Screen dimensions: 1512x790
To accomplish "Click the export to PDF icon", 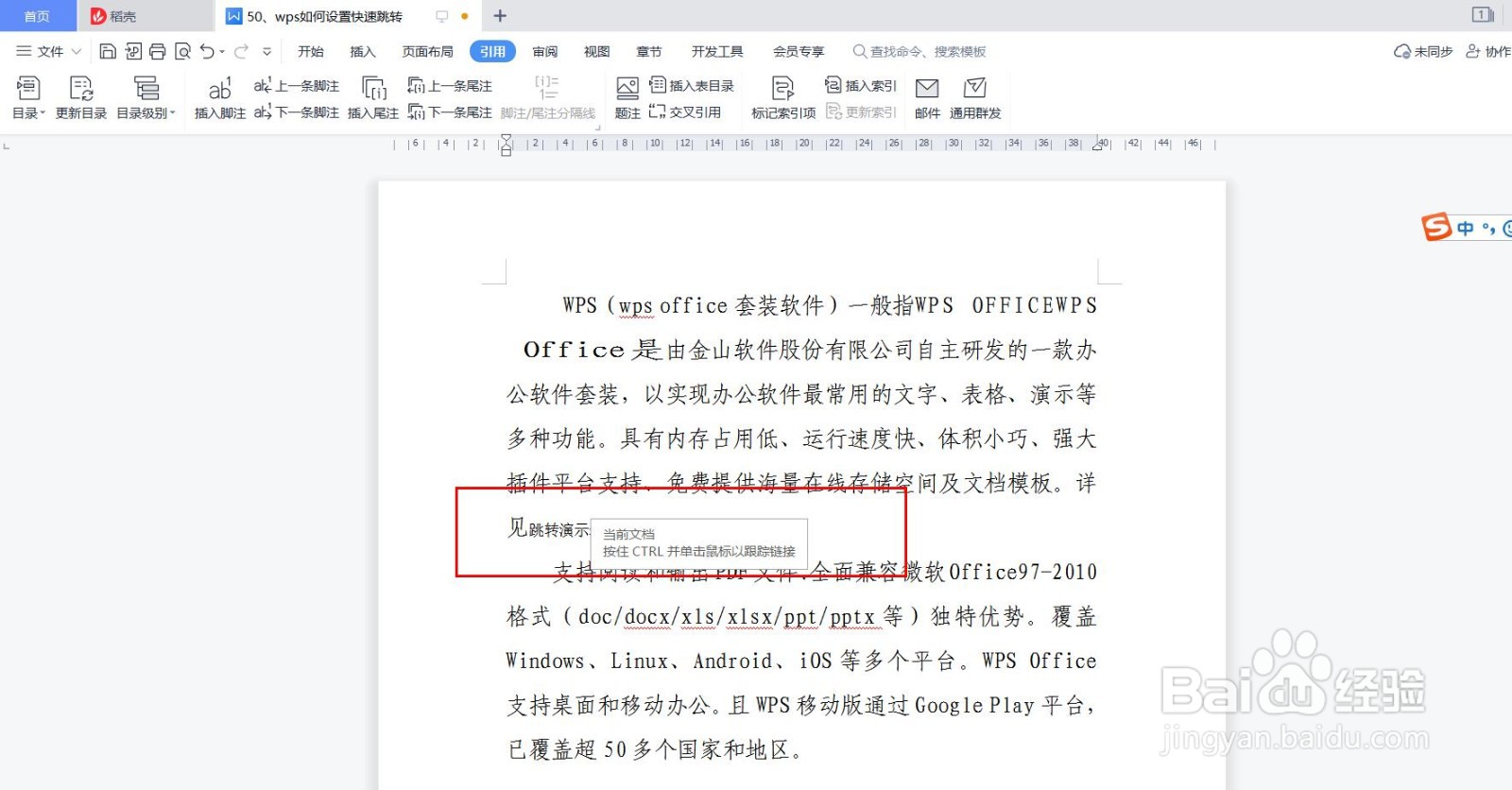I will coord(133,51).
